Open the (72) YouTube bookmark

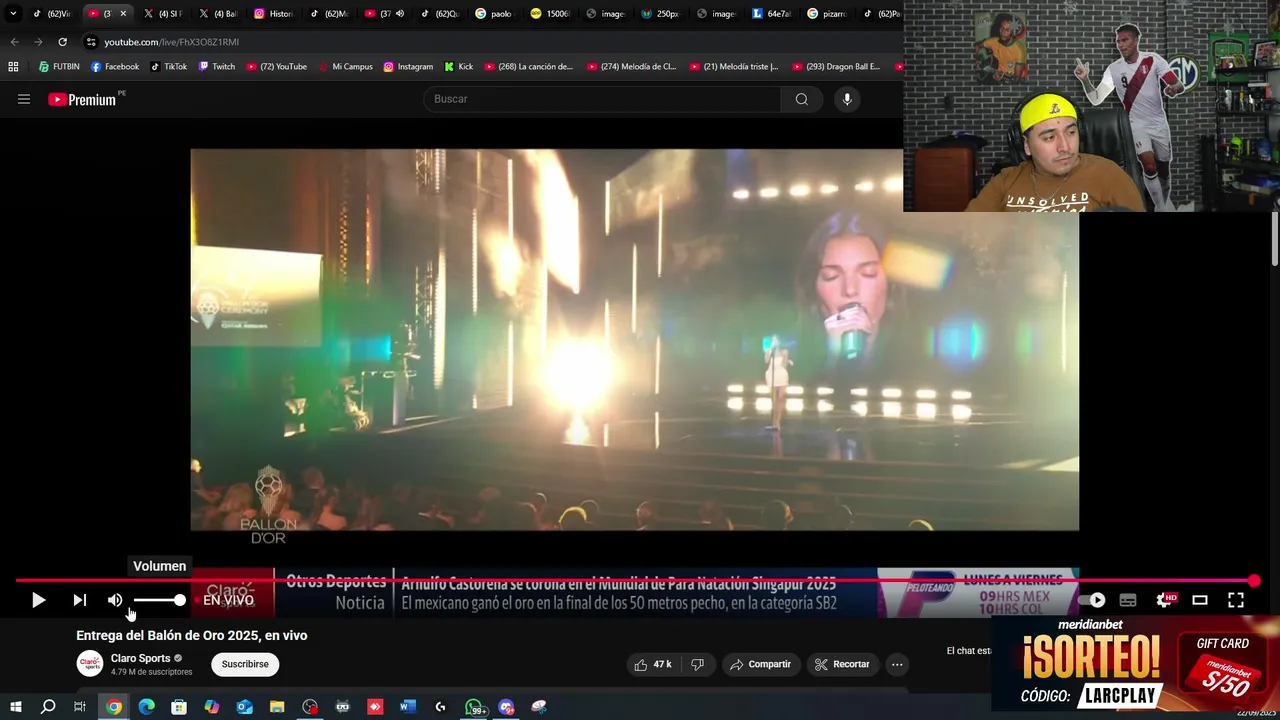[x=276, y=67]
